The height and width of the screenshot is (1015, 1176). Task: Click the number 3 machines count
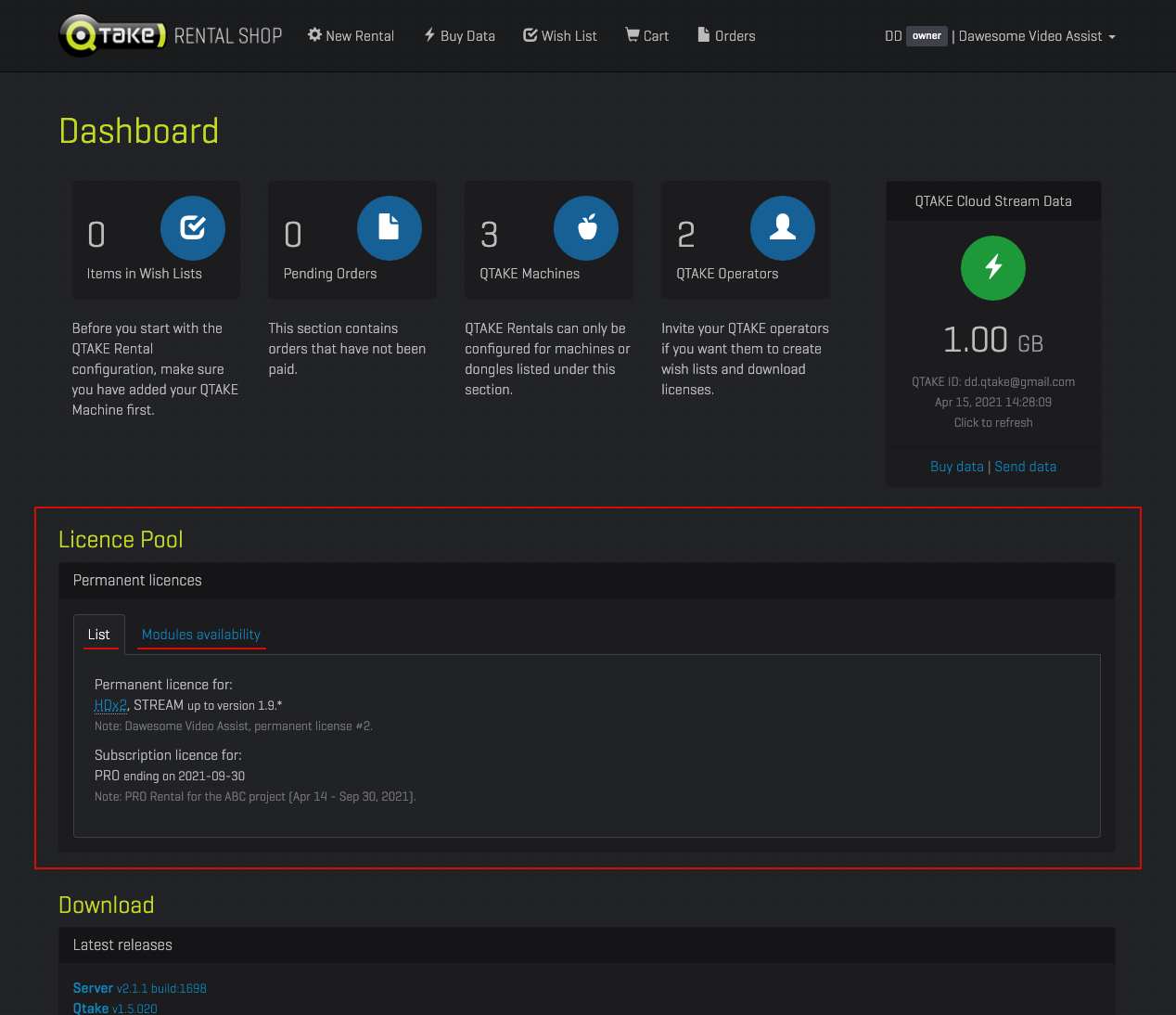[x=490, y=235]
